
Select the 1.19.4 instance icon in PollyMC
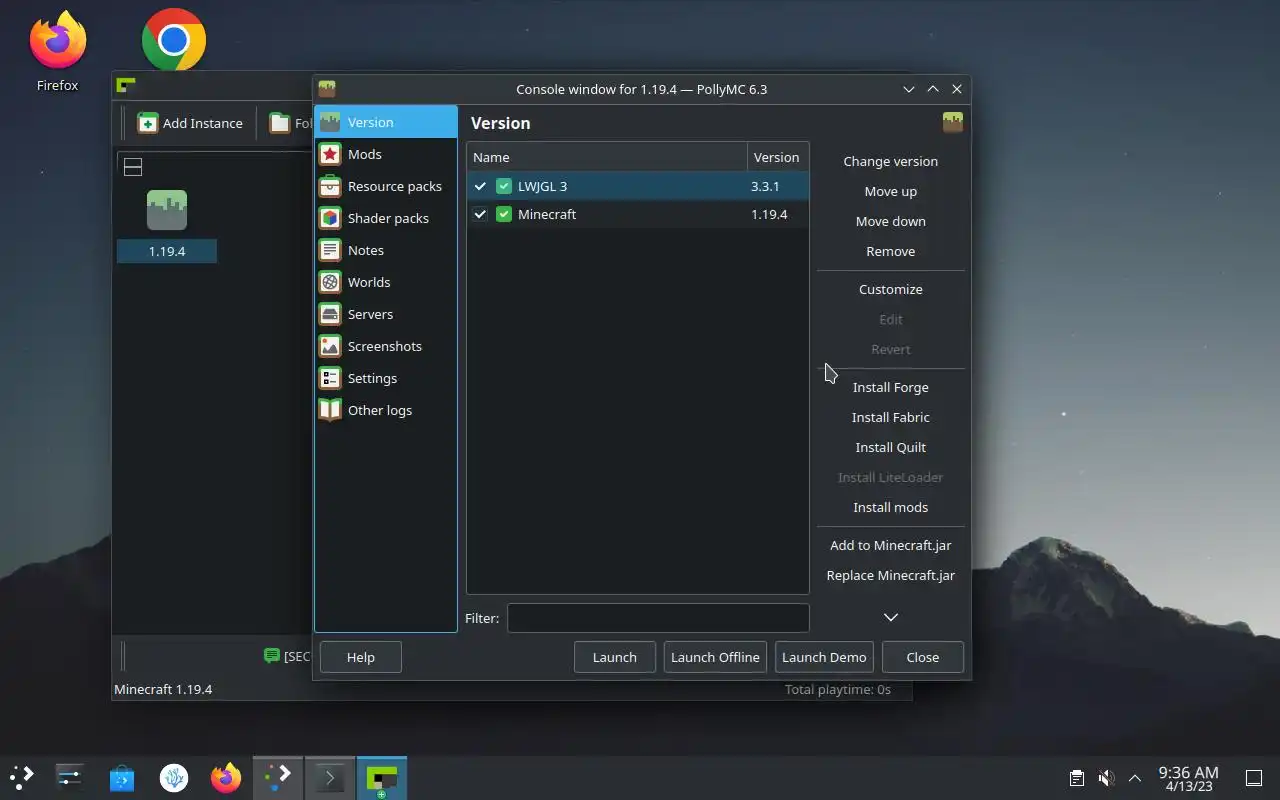167,210
